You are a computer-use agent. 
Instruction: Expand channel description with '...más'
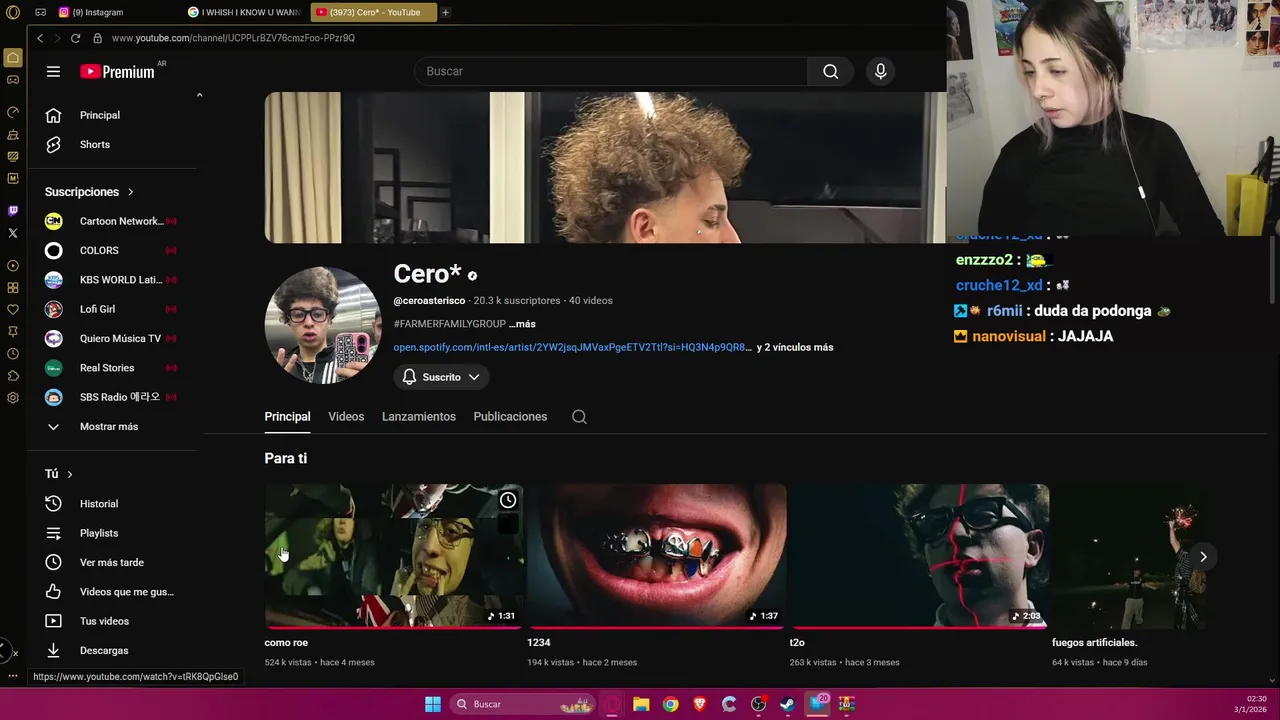pyautogui.click(x=522, y=324)
